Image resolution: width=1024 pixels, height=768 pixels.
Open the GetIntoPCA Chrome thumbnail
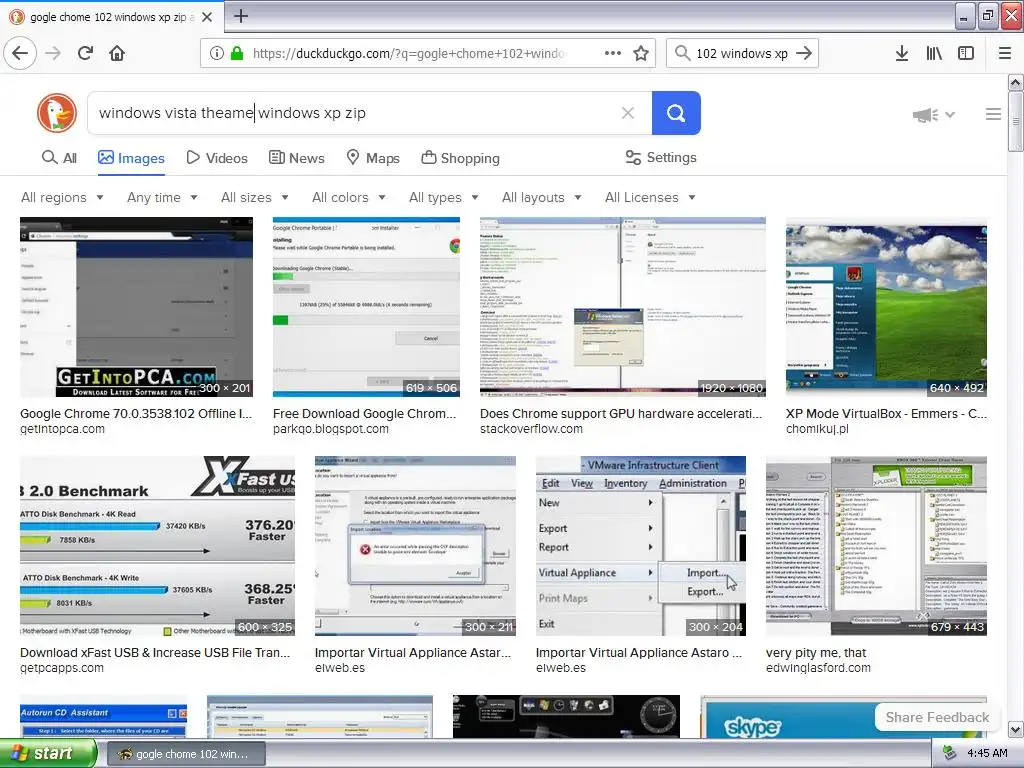coord(136,307)
